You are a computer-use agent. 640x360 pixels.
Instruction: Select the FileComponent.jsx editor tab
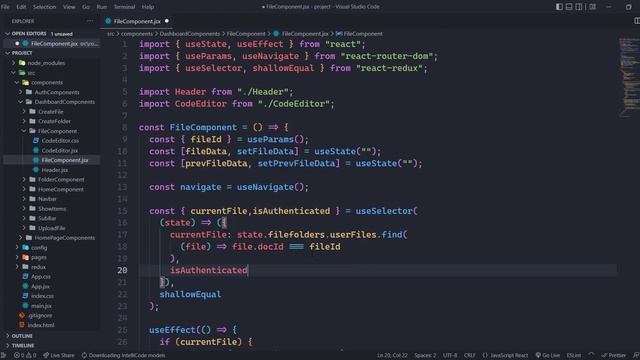pyautogui.click(x=137, y=21)
